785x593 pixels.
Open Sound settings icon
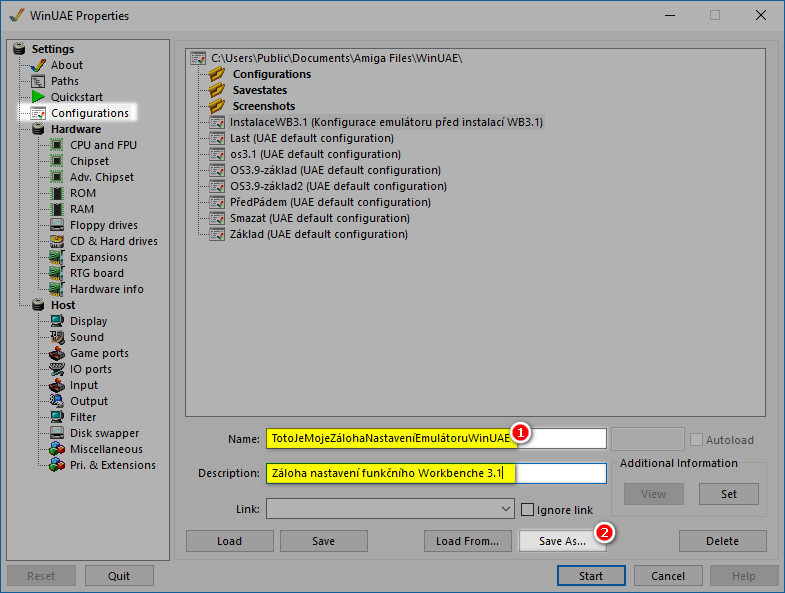coord(57,337)
